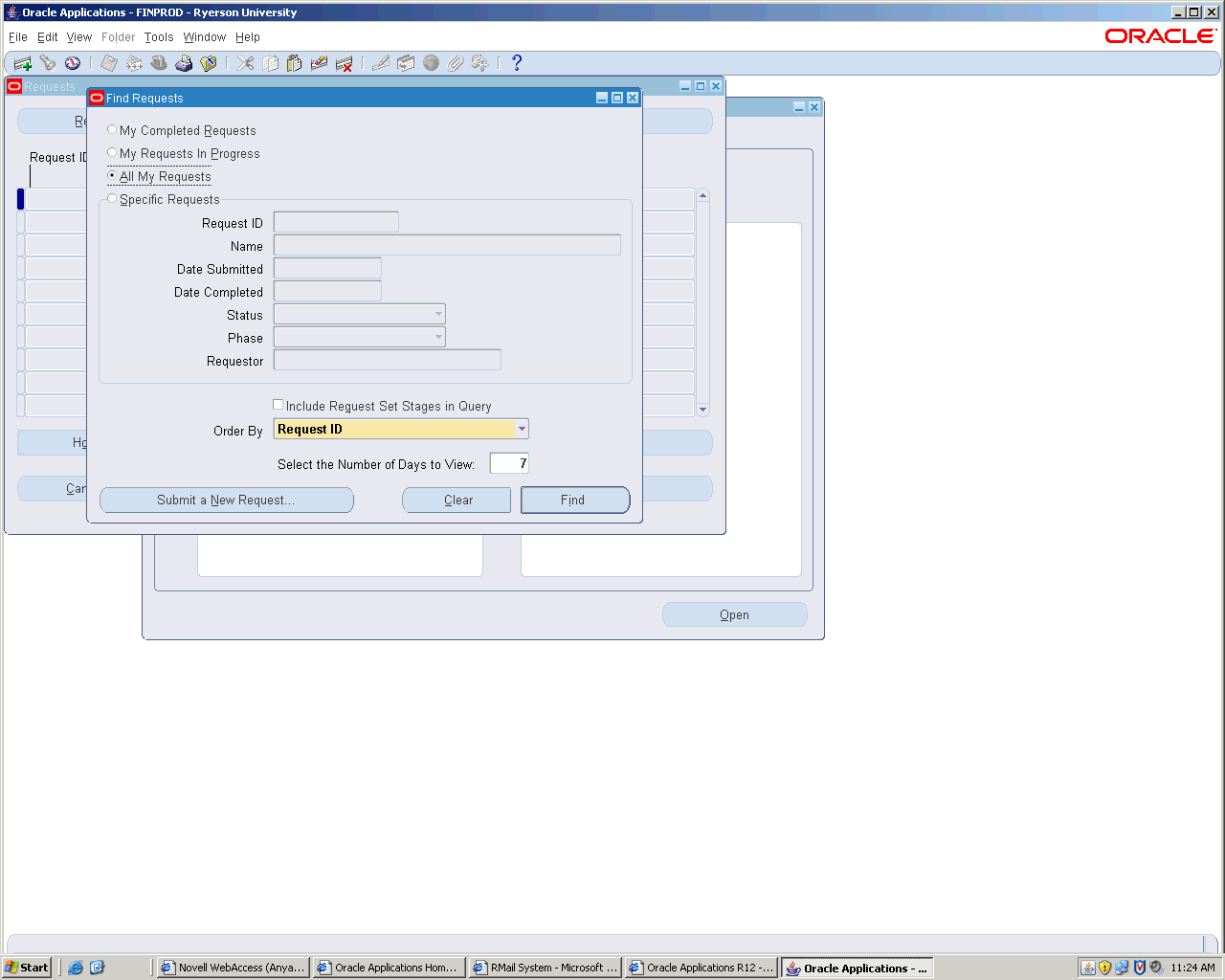Screen dimensions: 1225x980
Task: Select My Requests In Progress option
Action: (x=113, y=153)
